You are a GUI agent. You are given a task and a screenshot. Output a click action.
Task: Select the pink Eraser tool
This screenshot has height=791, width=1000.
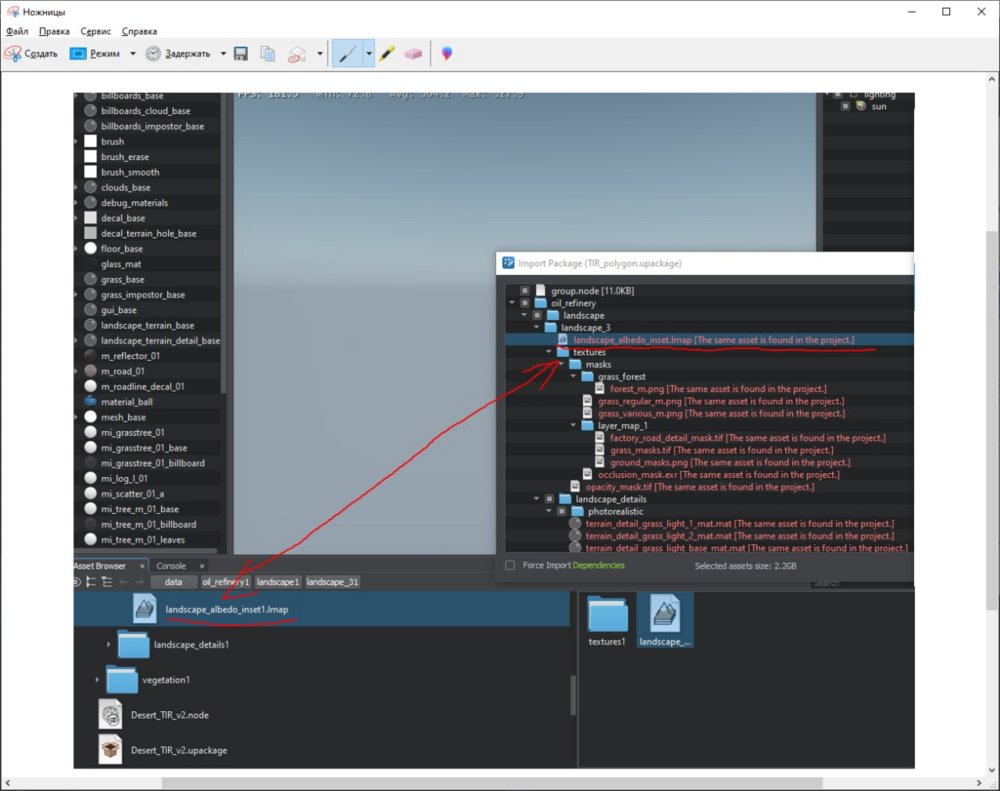point(413,54)
